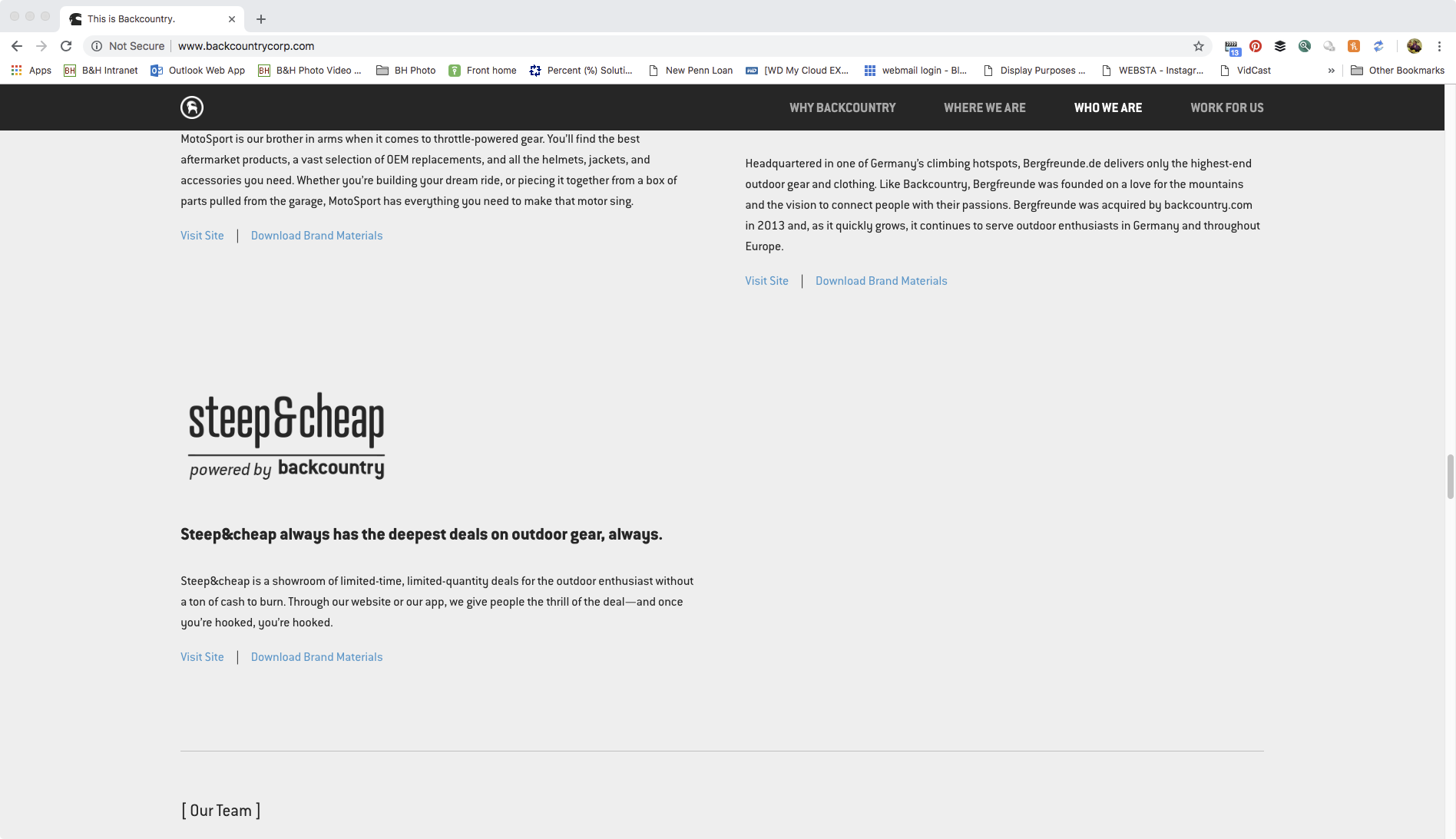1456x839 pixels.
Task: Download Brand Materials for Steep&cheap
Action: [316, 657]
